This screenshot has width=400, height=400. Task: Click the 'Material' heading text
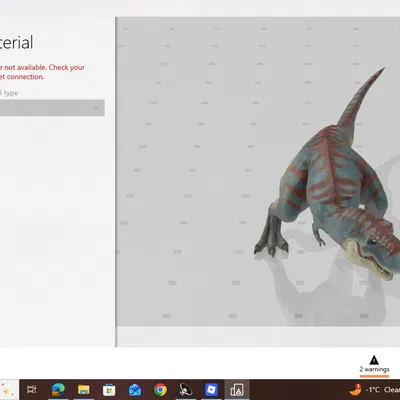(x=17, y=42)
